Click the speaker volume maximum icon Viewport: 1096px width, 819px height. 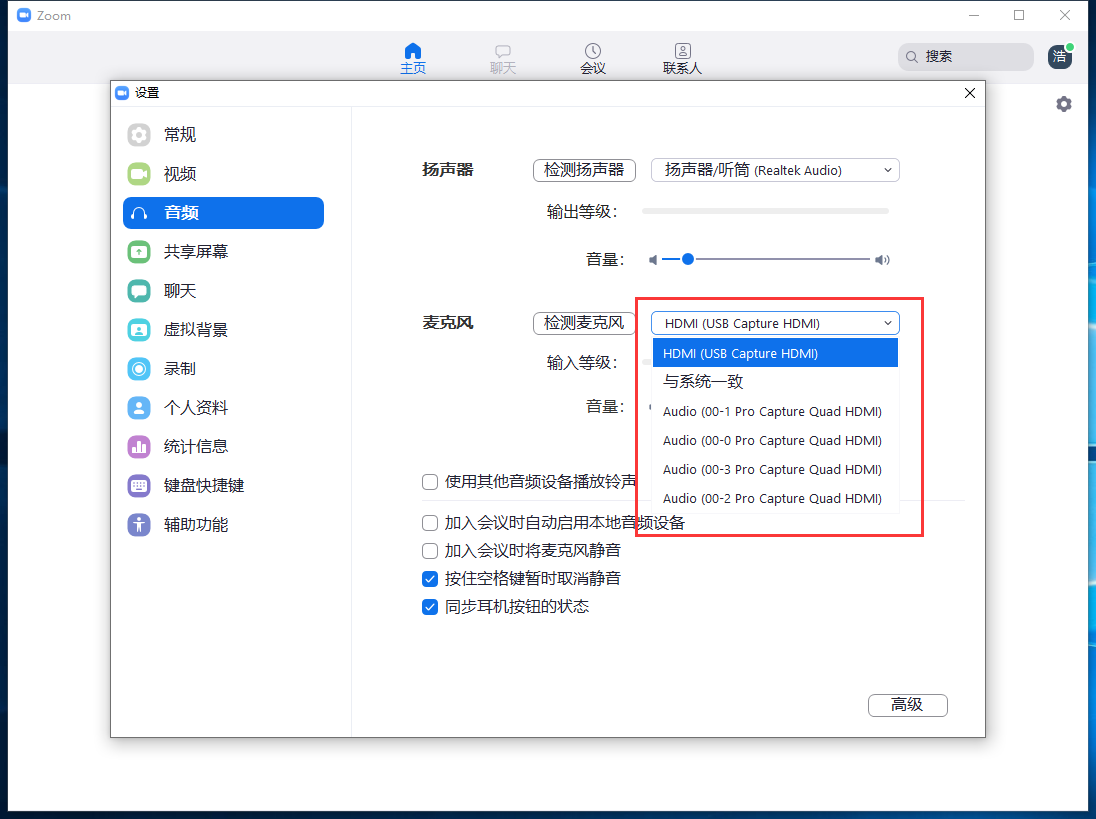882,260
